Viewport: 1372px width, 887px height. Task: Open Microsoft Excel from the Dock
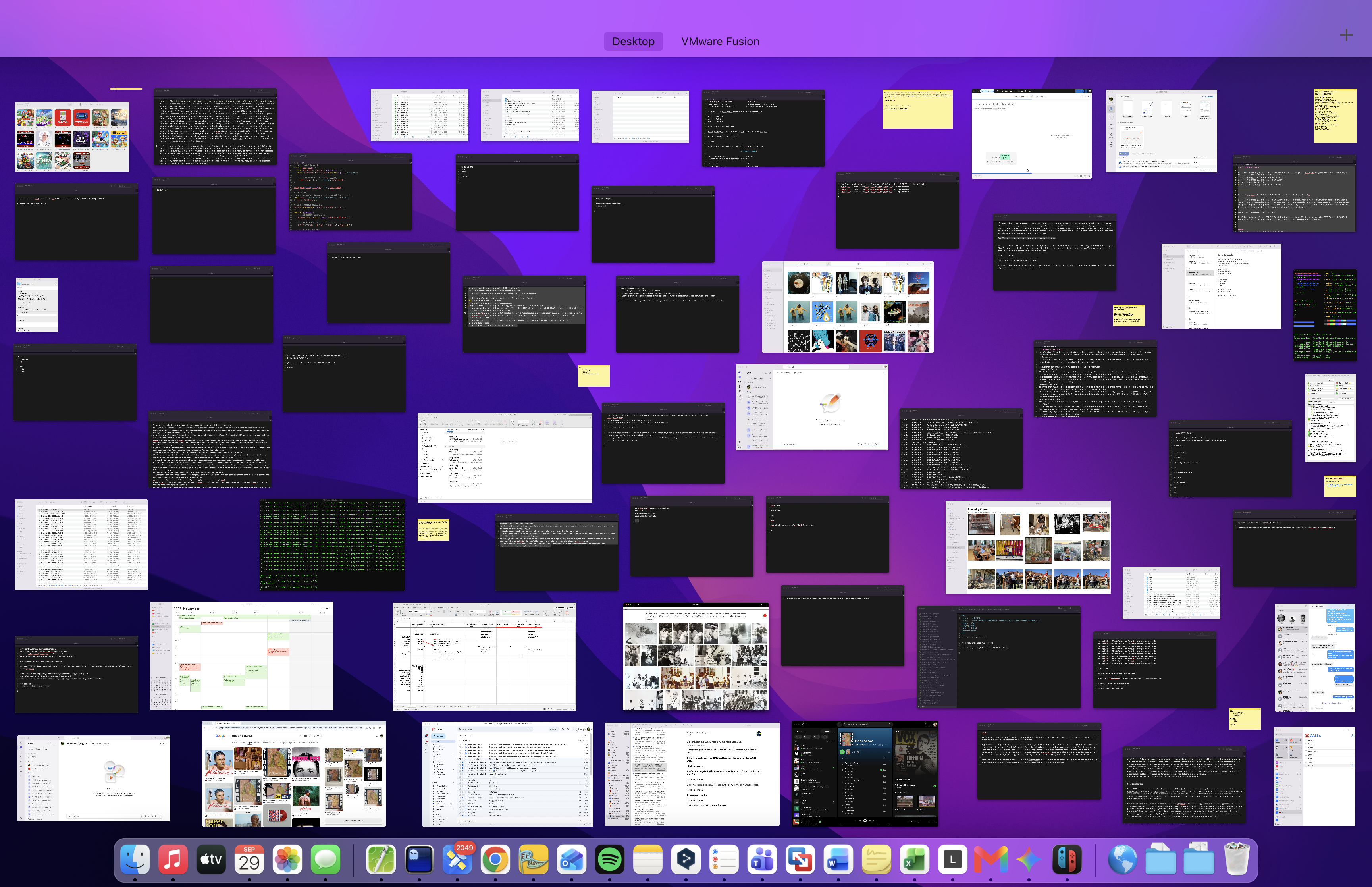point(914,860)
